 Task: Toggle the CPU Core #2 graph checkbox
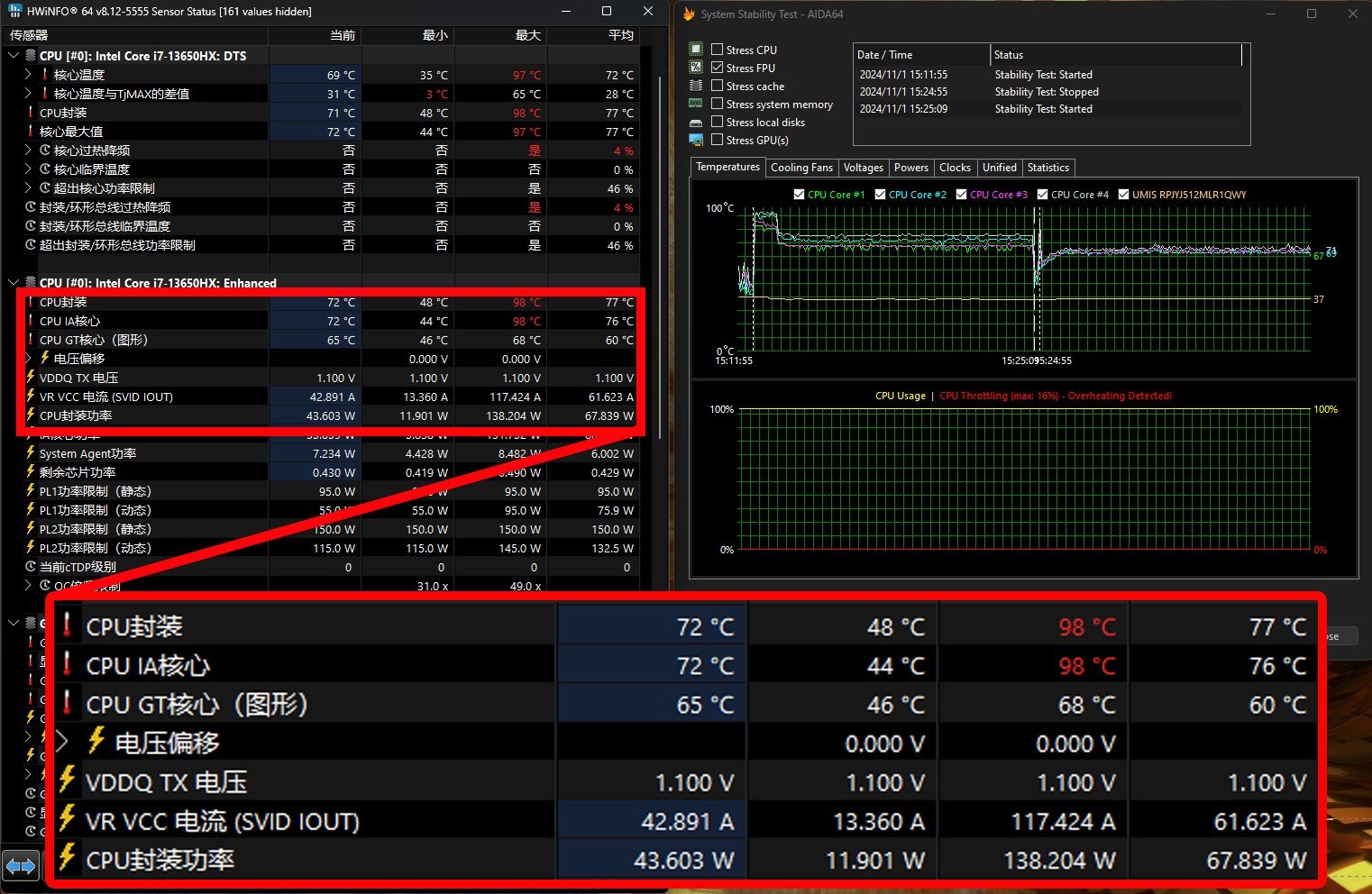tap(880, 195)
